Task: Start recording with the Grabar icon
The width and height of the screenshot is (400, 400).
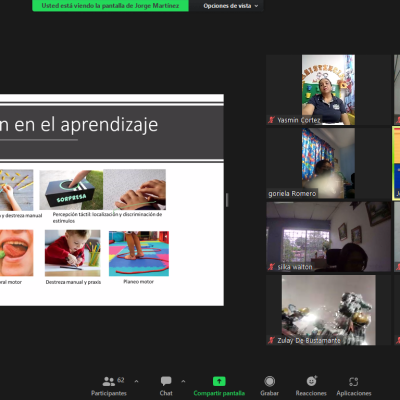Action: 270,381
